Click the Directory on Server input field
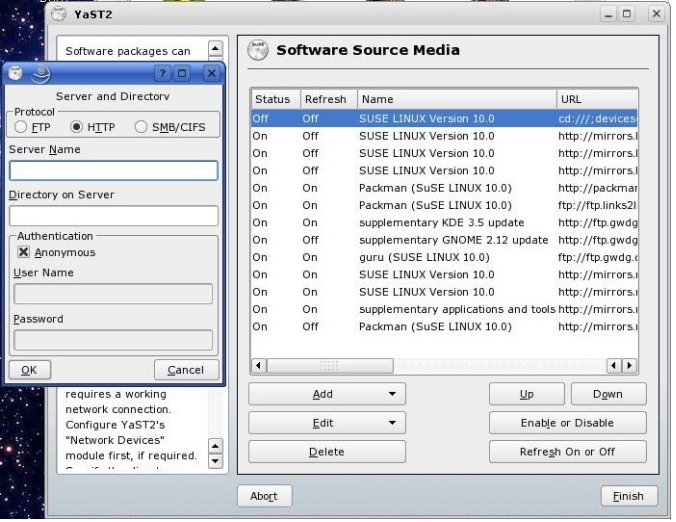Viewport: 676px width, 522px height. (x=113, y=216)
